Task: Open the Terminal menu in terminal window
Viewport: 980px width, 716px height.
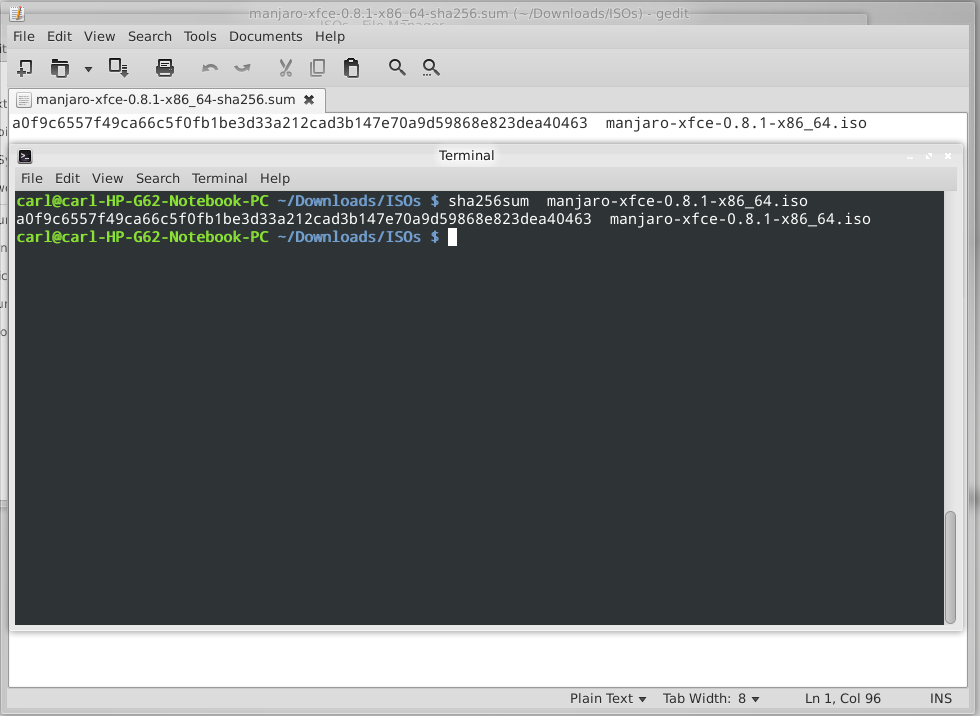Action: tap(219, 178)
